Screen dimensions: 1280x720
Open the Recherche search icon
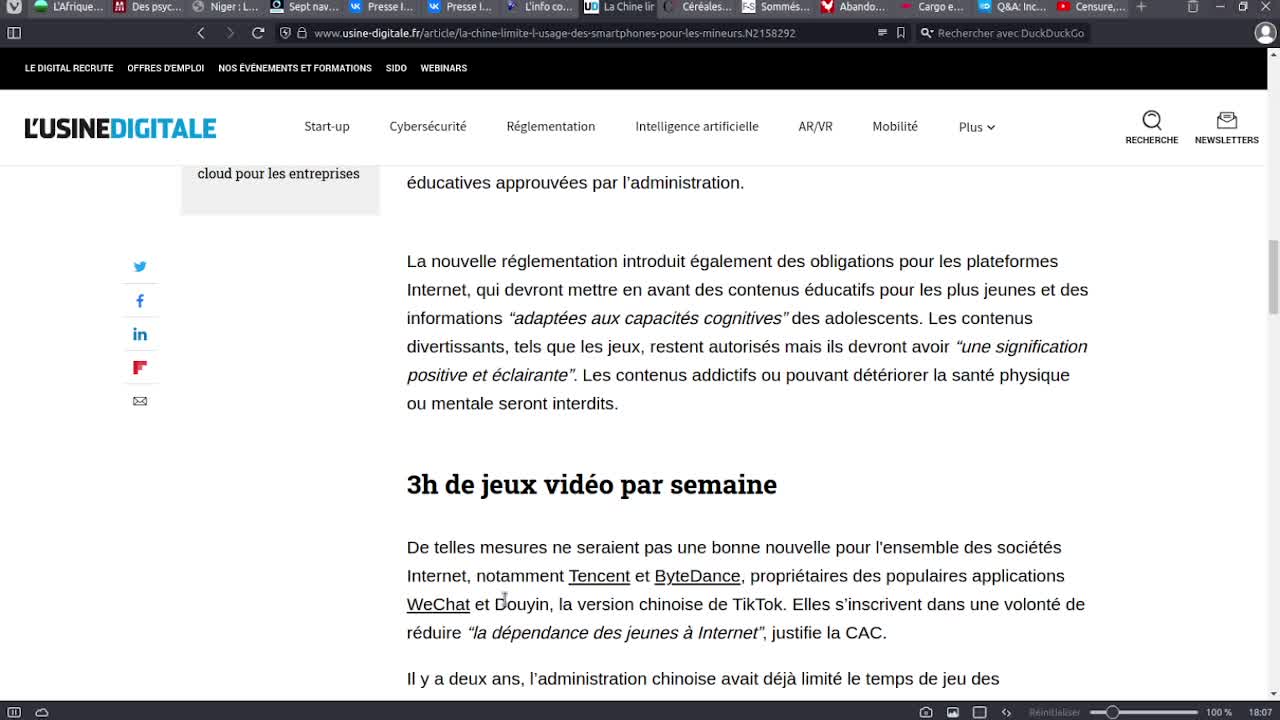coord(1152,127)
